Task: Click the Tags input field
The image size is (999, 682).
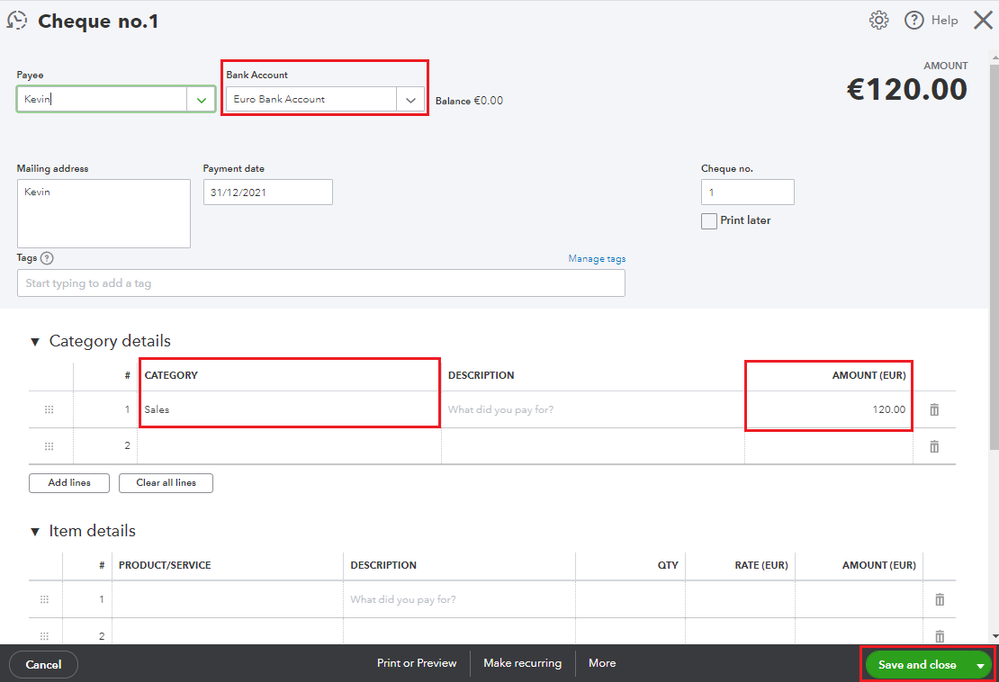Action: click(321, 283)
